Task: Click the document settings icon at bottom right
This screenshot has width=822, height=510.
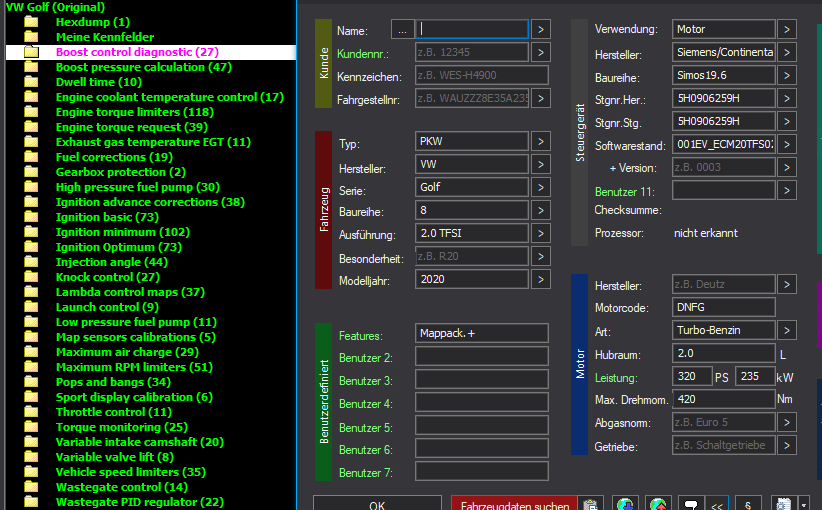Action: tap(784, 504)
